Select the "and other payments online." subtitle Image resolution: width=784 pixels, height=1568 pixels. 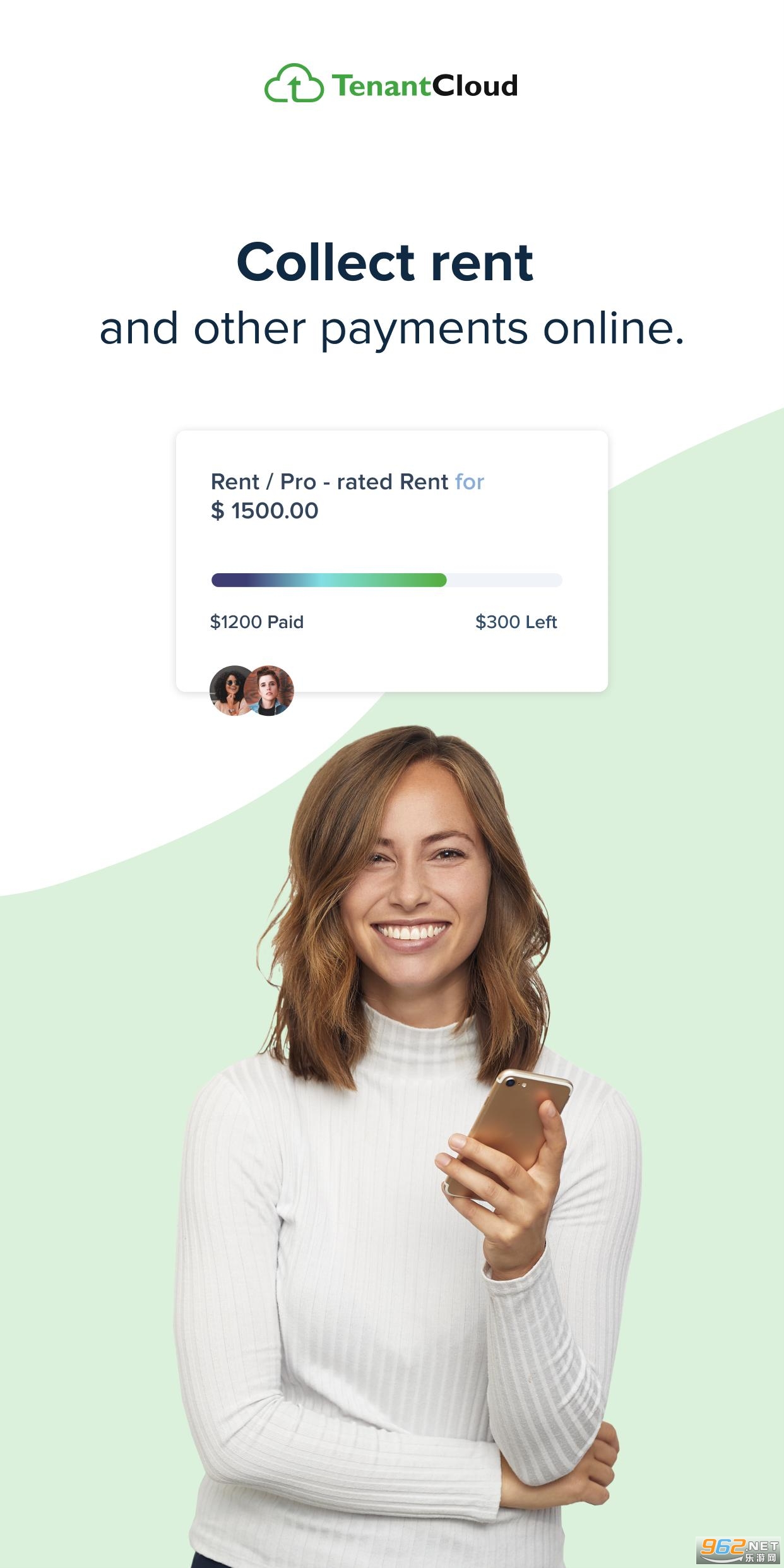click(x=392, y=329)
